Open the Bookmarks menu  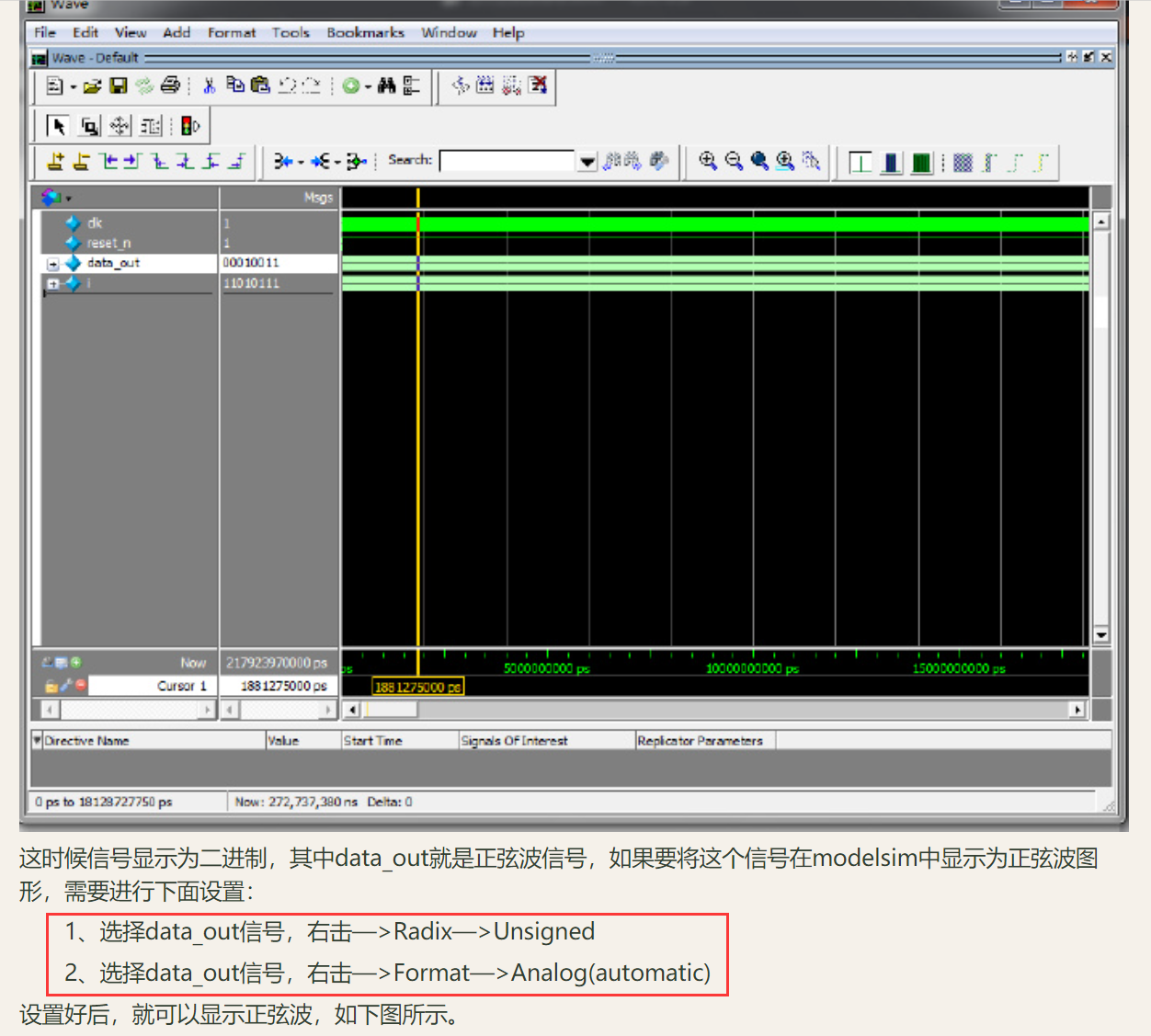365,32
